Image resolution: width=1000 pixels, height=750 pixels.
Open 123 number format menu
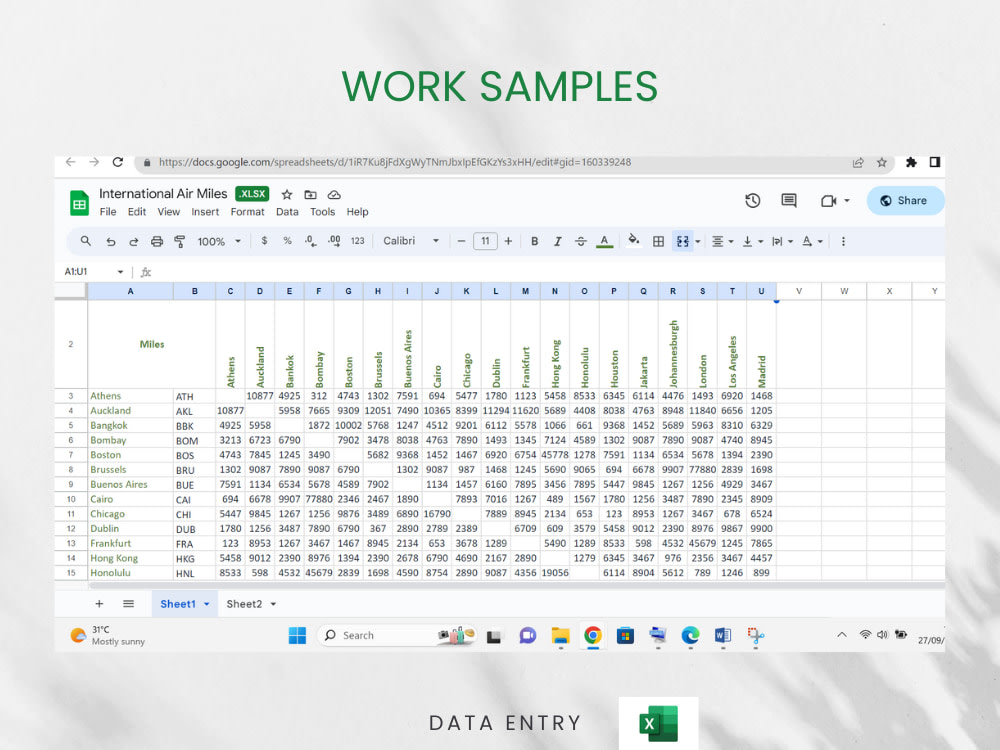(358, 241)
